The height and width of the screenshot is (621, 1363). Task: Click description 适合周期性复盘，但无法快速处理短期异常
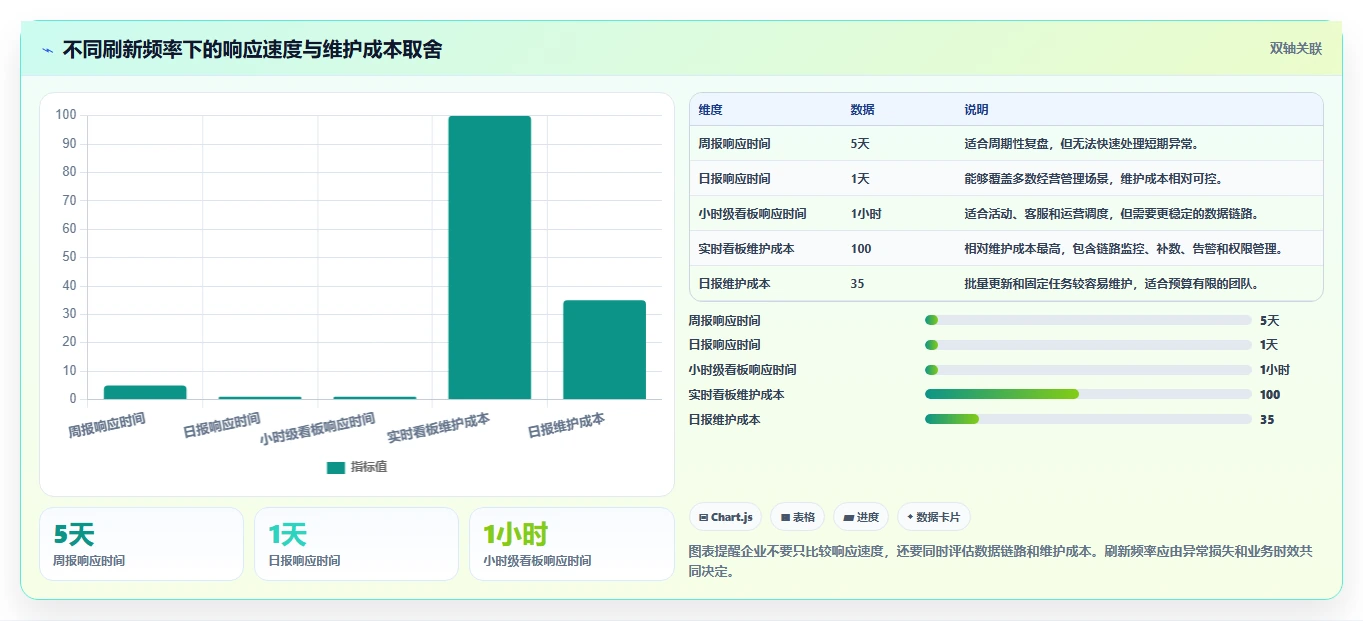click(x=1081, y=144)
